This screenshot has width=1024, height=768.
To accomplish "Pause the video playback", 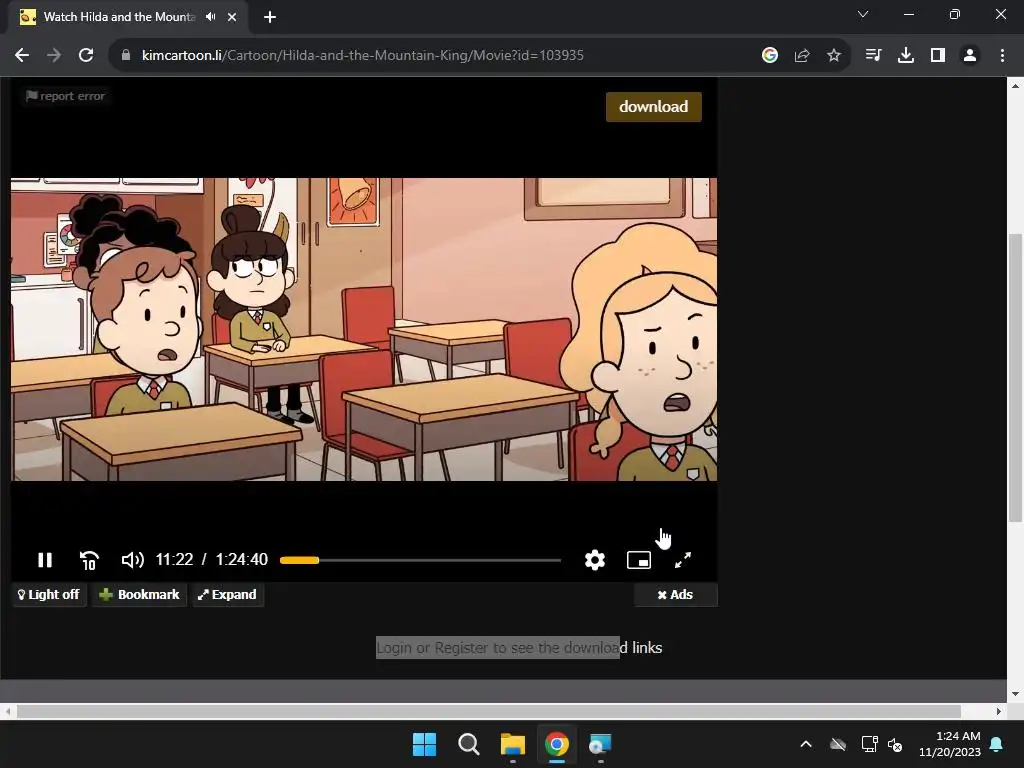I will tap(44, 560).
